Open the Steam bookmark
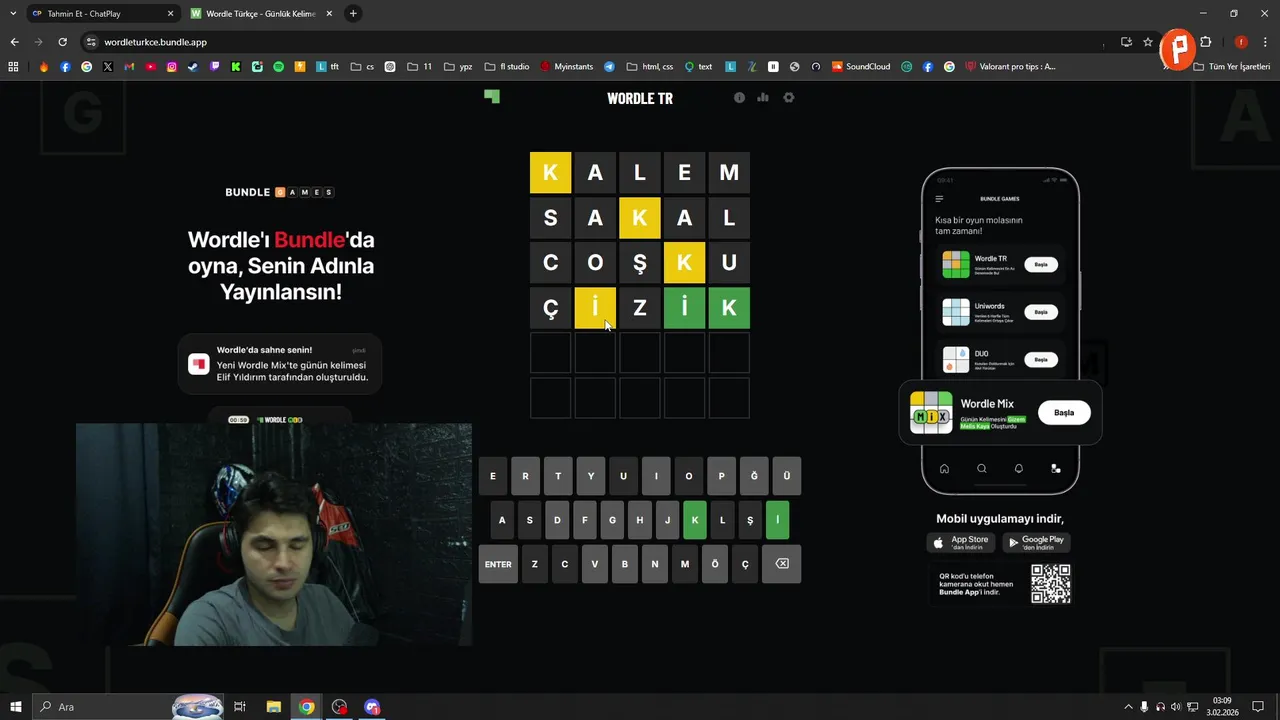This screenshot has width=1280, height=720. (x=193, y=67)
